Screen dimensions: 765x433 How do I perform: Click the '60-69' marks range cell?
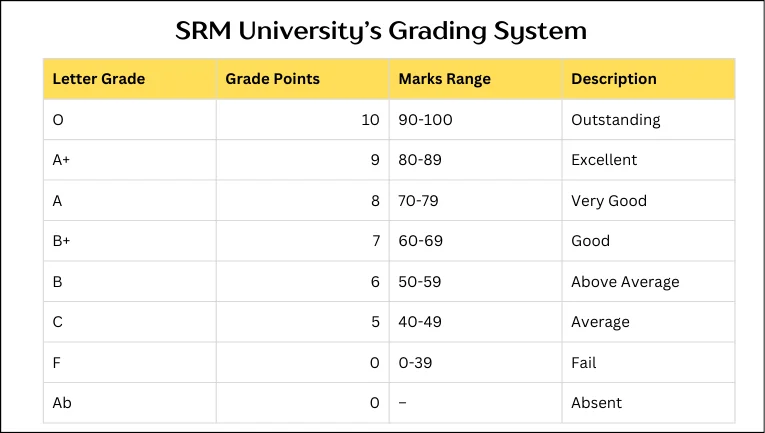click(x=420, y=241)
